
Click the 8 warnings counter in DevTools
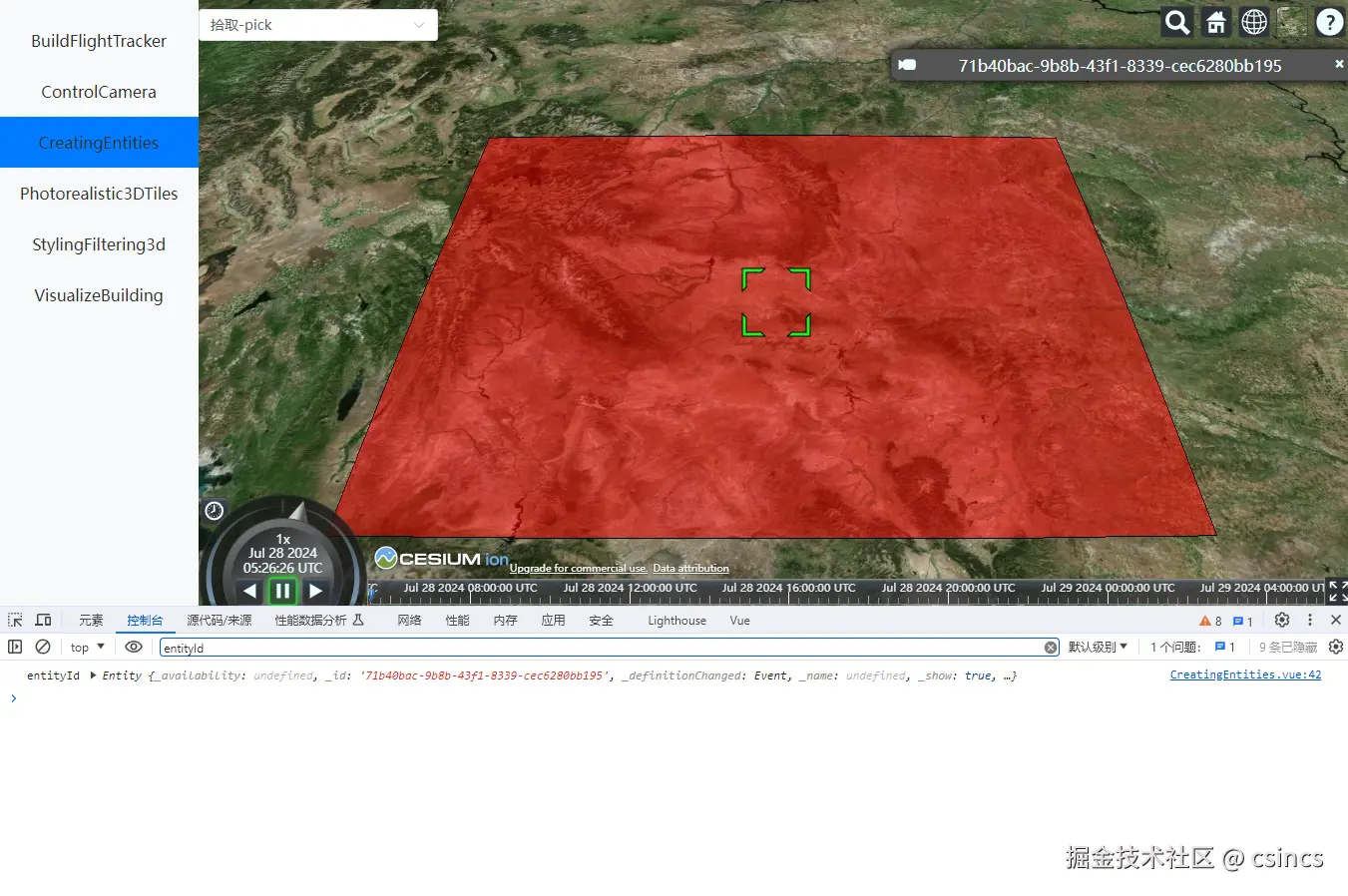1210,621
